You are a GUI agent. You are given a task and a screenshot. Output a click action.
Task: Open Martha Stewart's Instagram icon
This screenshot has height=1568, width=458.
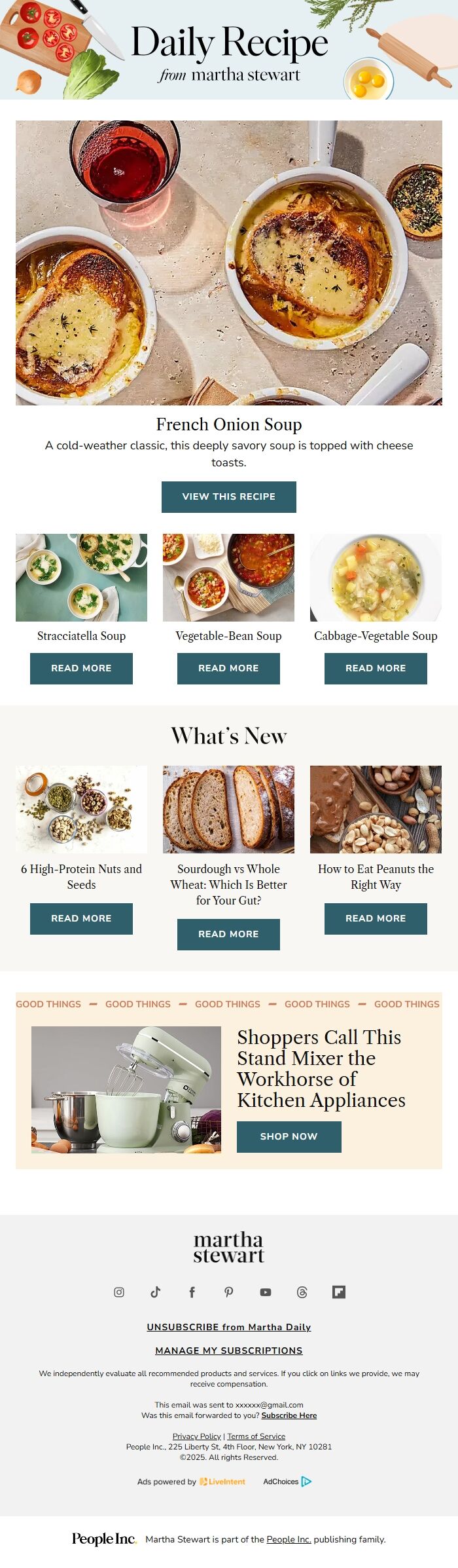(x=119, y=1292)
